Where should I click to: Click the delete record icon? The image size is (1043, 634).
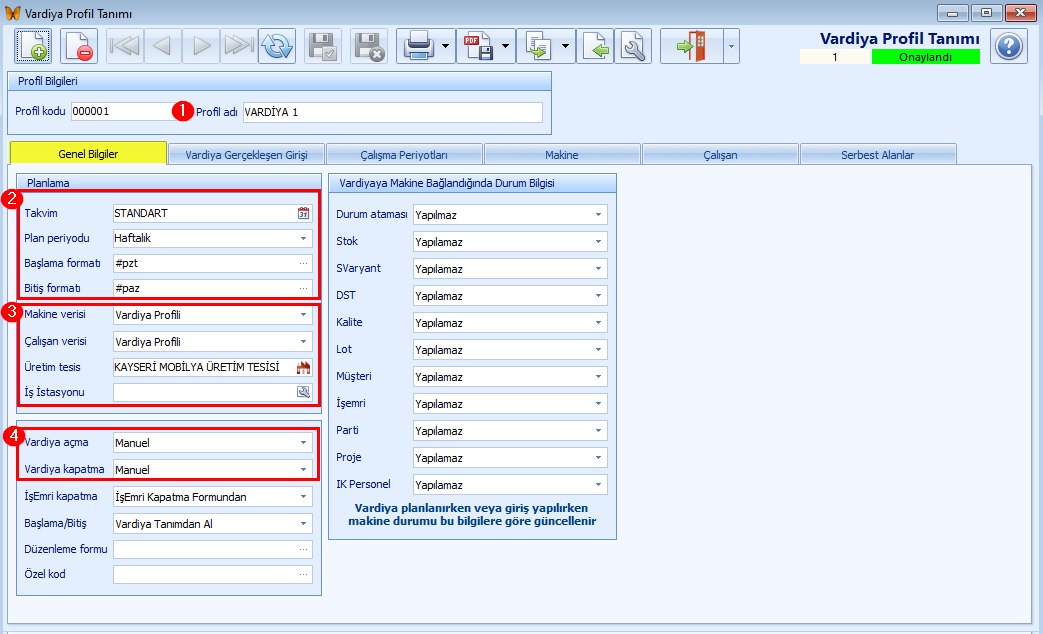click(x=79, y=47)
